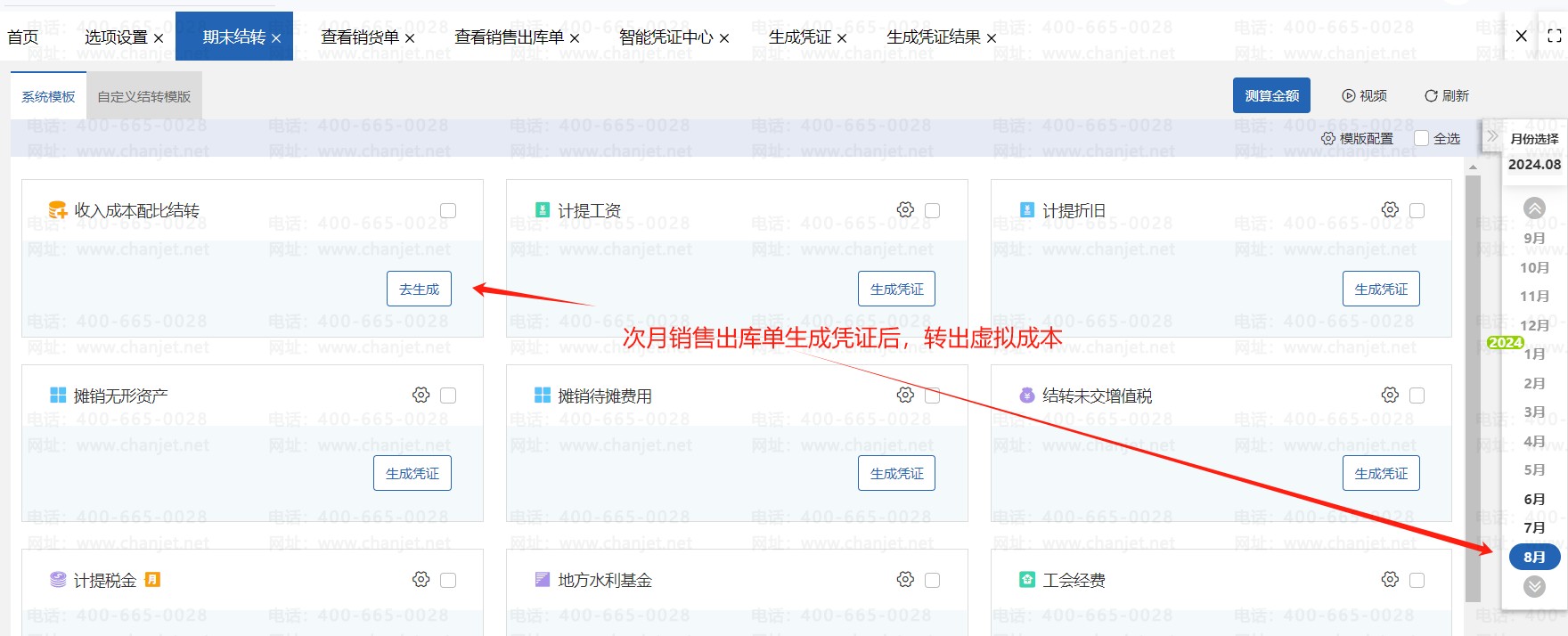Close the 智能凭证中心 tab
Screen dimensions: 1568x636
[x=724, y=38]
